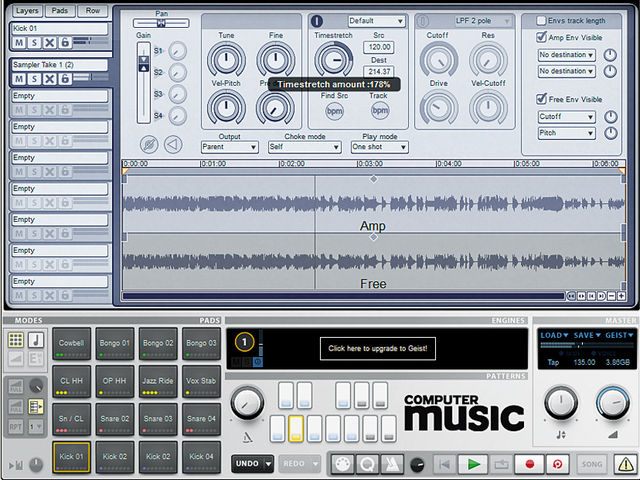
Task: Open the LOAD menu
Action: pos(554,336)
